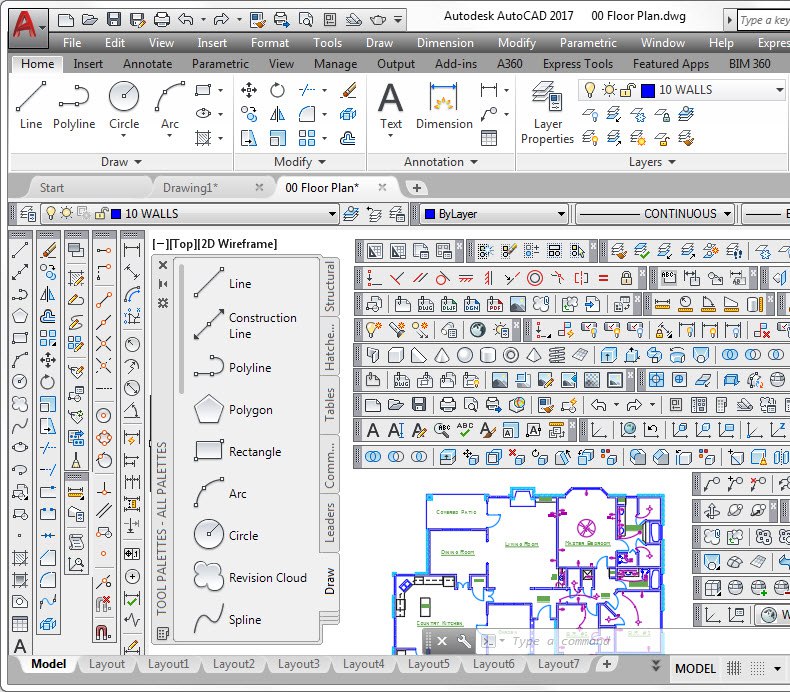Open quick access toolbar customize arrow

(x=398, y=20)
